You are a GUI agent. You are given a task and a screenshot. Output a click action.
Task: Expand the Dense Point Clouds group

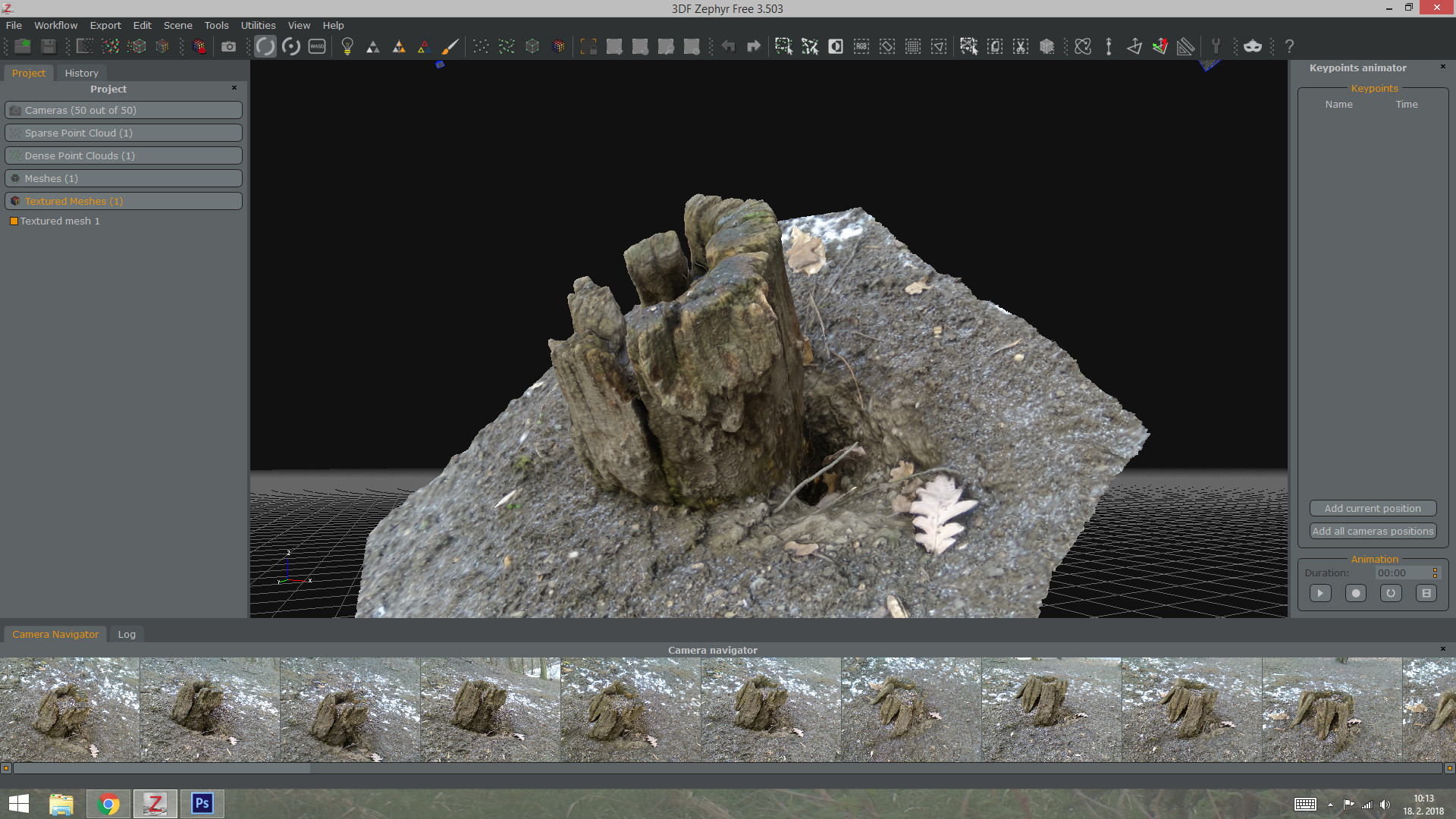[123, 155]
